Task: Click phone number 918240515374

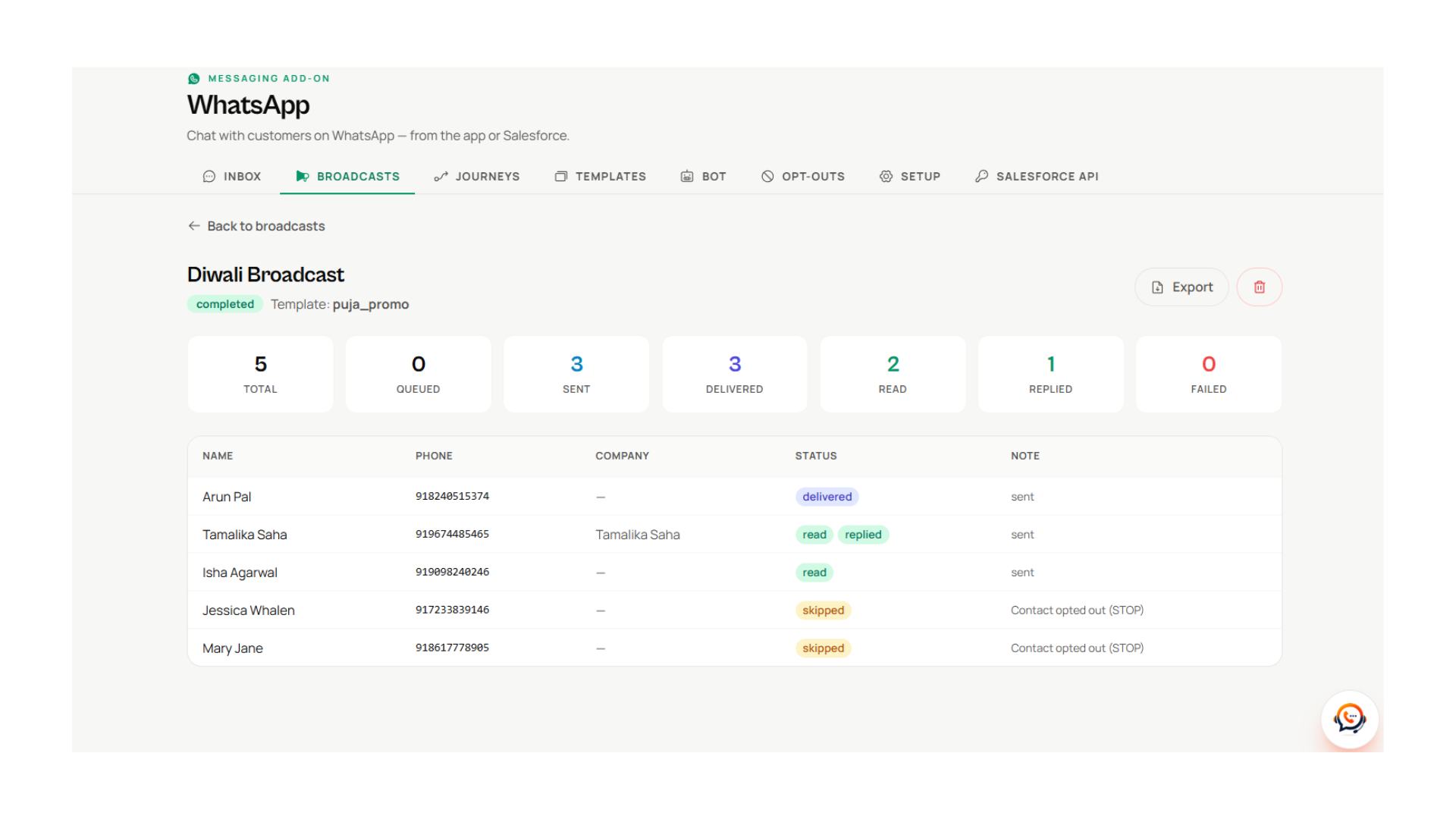Action: (x=453, y=496)
